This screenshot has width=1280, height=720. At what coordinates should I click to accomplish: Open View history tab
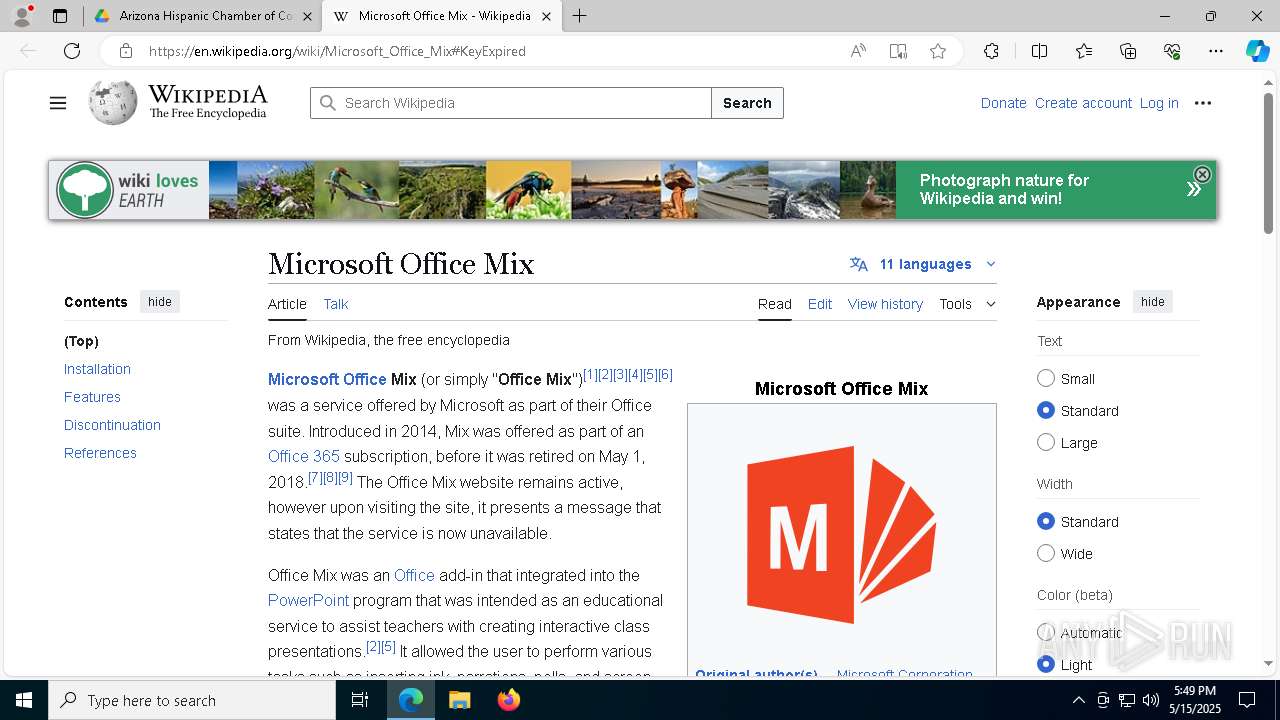click(885, 304)
